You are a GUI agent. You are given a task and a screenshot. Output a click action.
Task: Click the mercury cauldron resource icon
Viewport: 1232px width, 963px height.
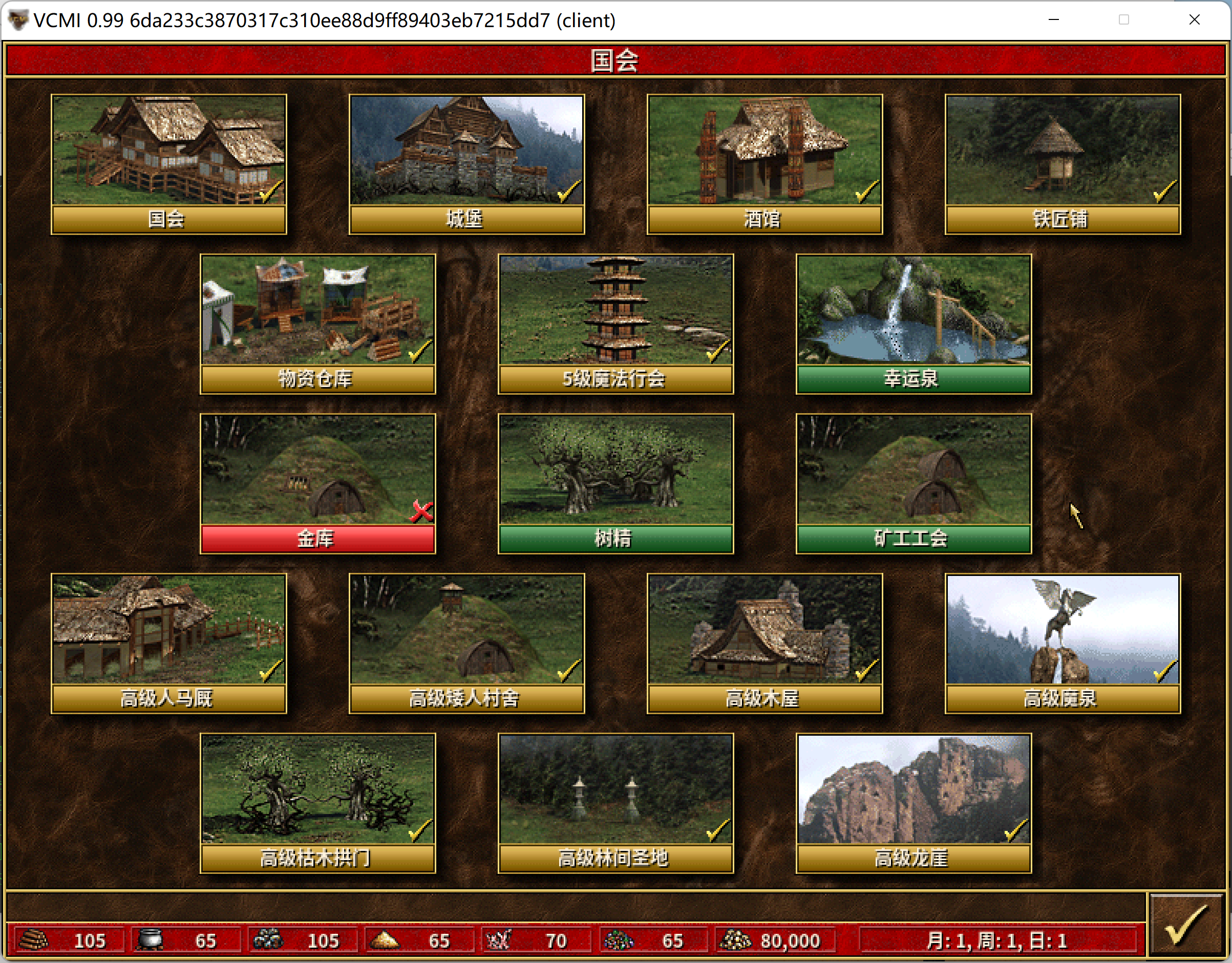point(150,940)
